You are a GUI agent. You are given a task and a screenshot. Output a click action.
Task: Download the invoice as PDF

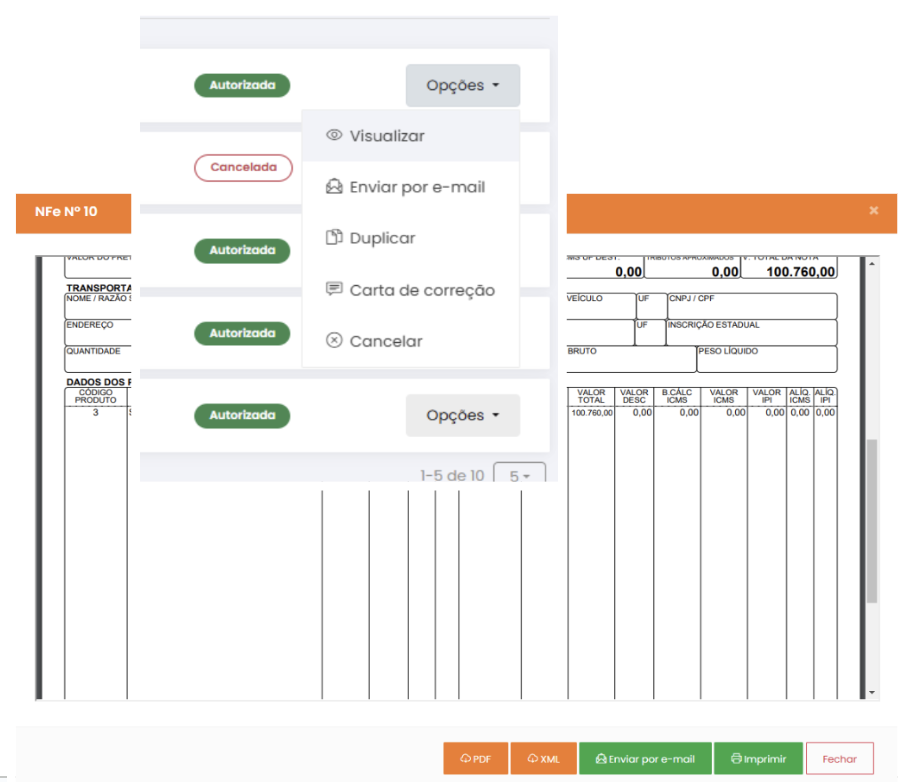pyautogui.click(x=476, y=759)
